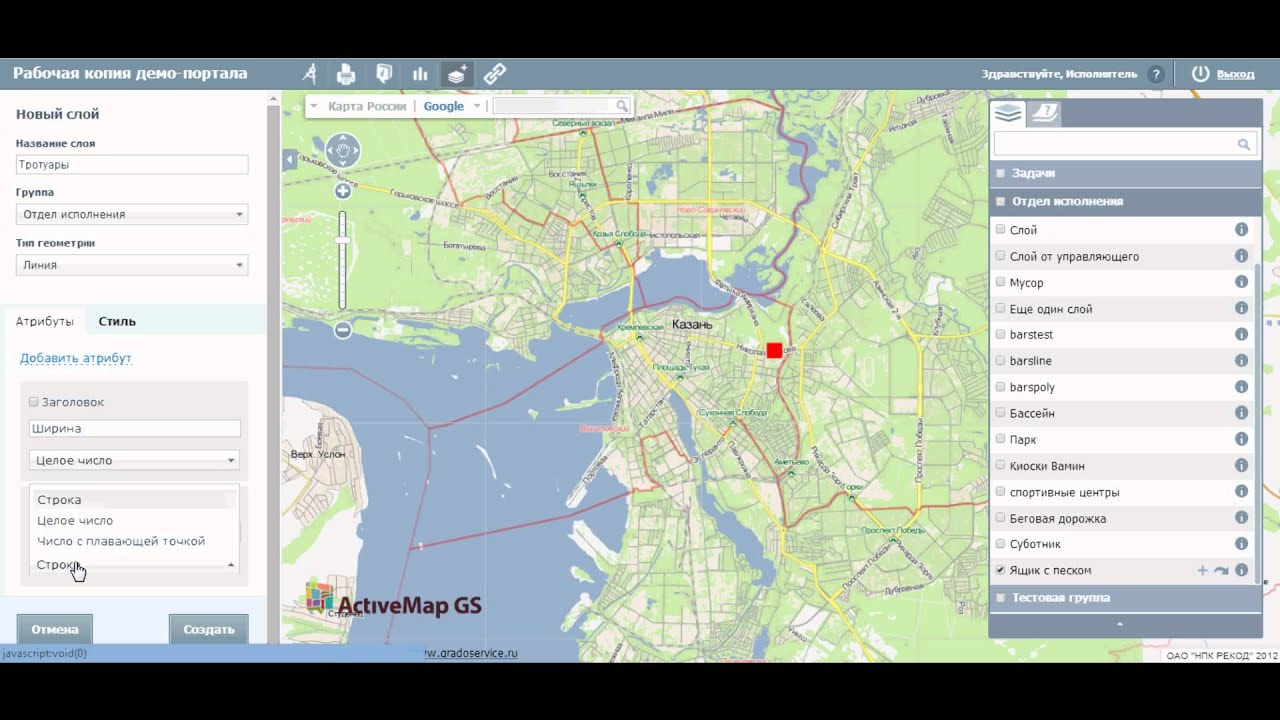Click the Добавить атрибут link

76,358
